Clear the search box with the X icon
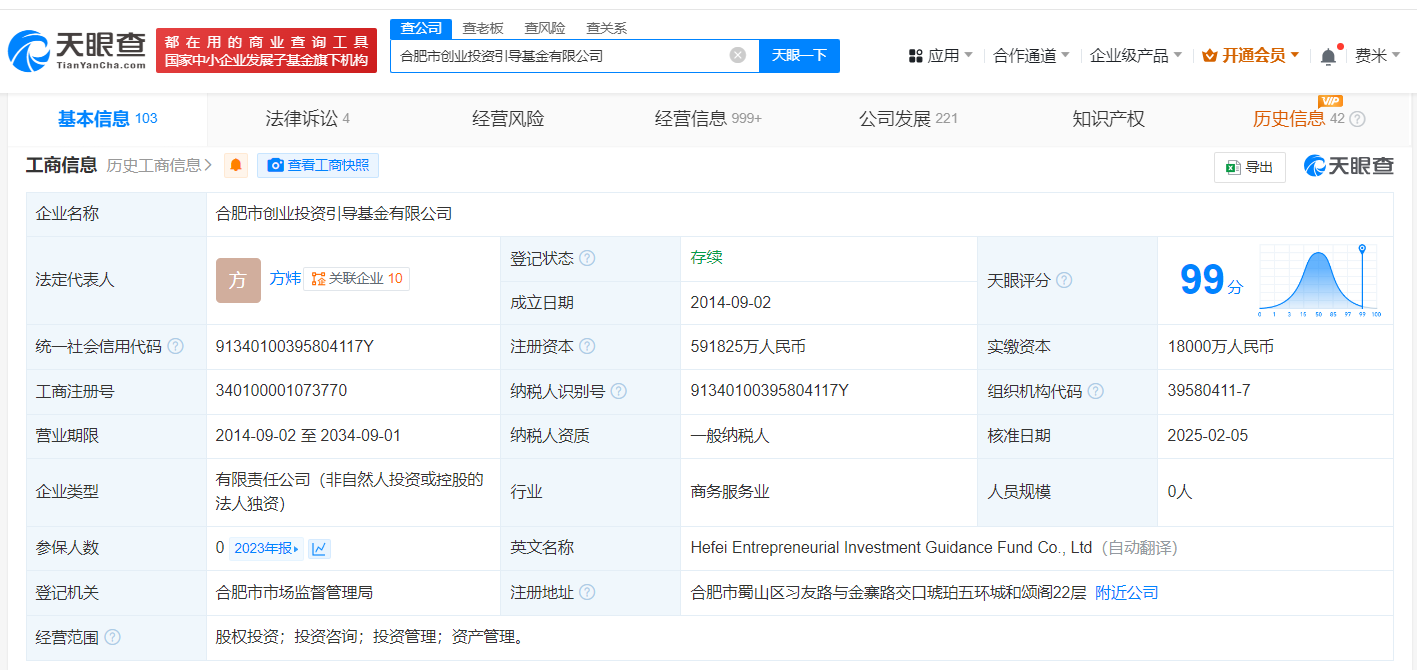The image size is (1417, 670). [738, 56]
